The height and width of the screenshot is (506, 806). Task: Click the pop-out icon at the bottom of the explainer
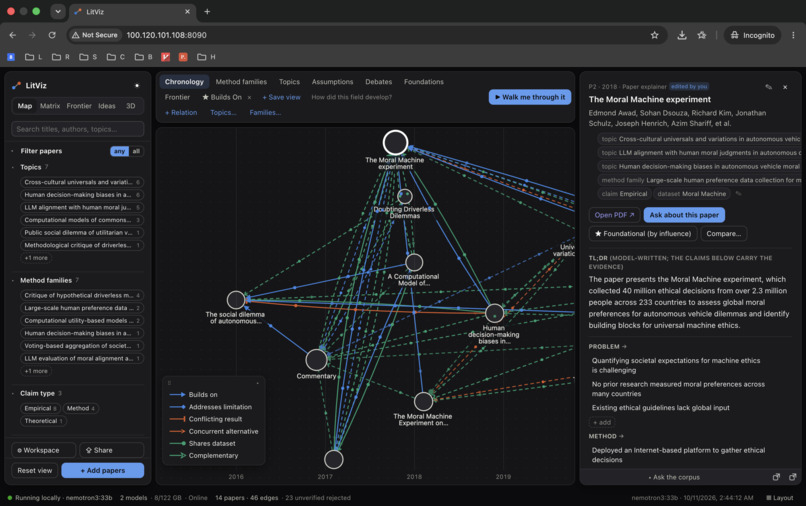776,477
